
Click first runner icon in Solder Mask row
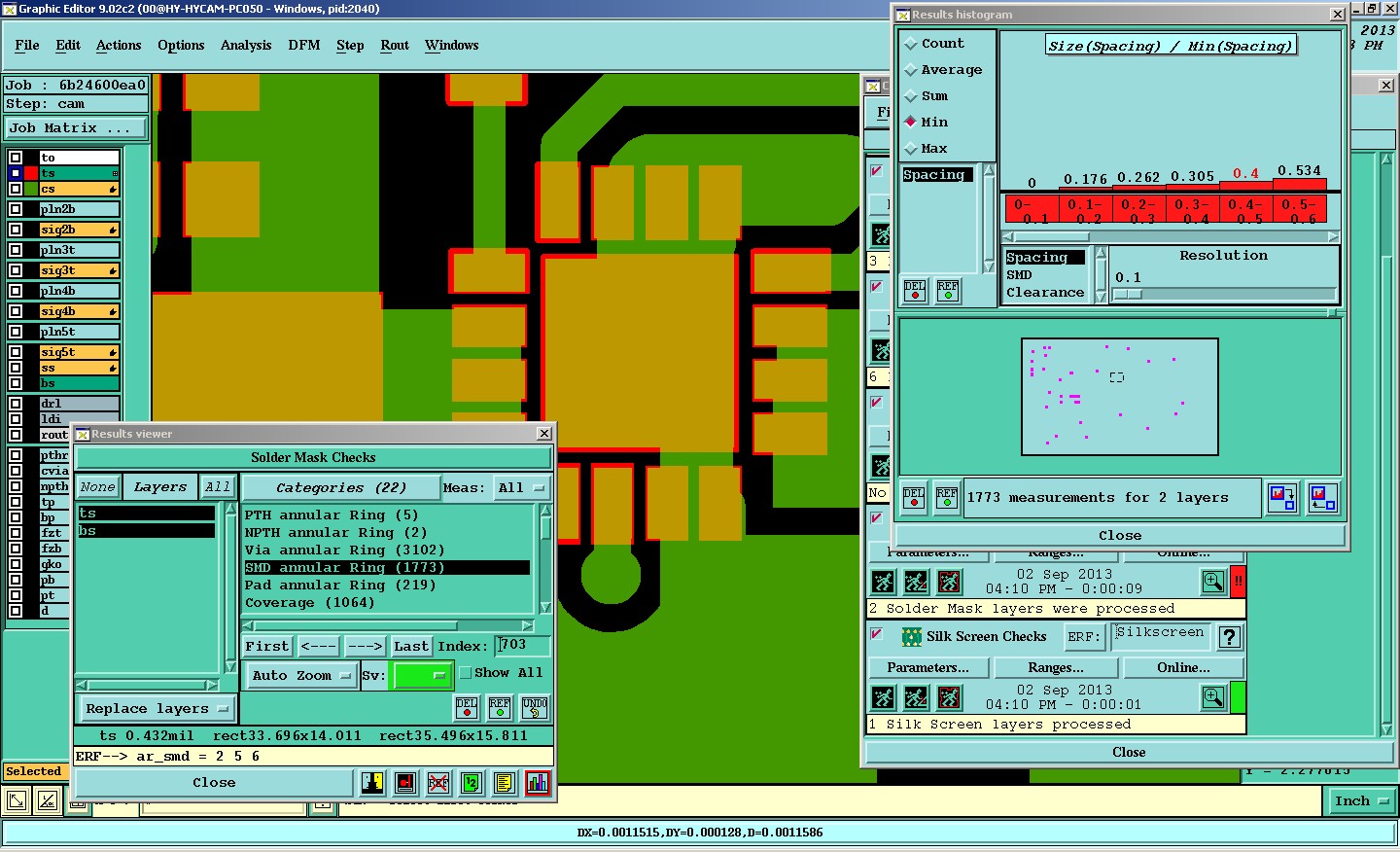pos(883,582)
